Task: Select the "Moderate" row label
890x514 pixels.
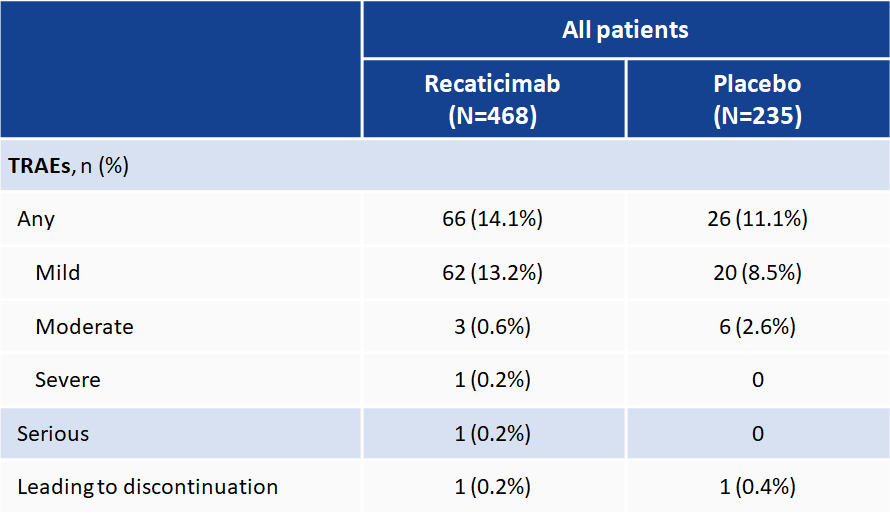Action: (84, 327)
